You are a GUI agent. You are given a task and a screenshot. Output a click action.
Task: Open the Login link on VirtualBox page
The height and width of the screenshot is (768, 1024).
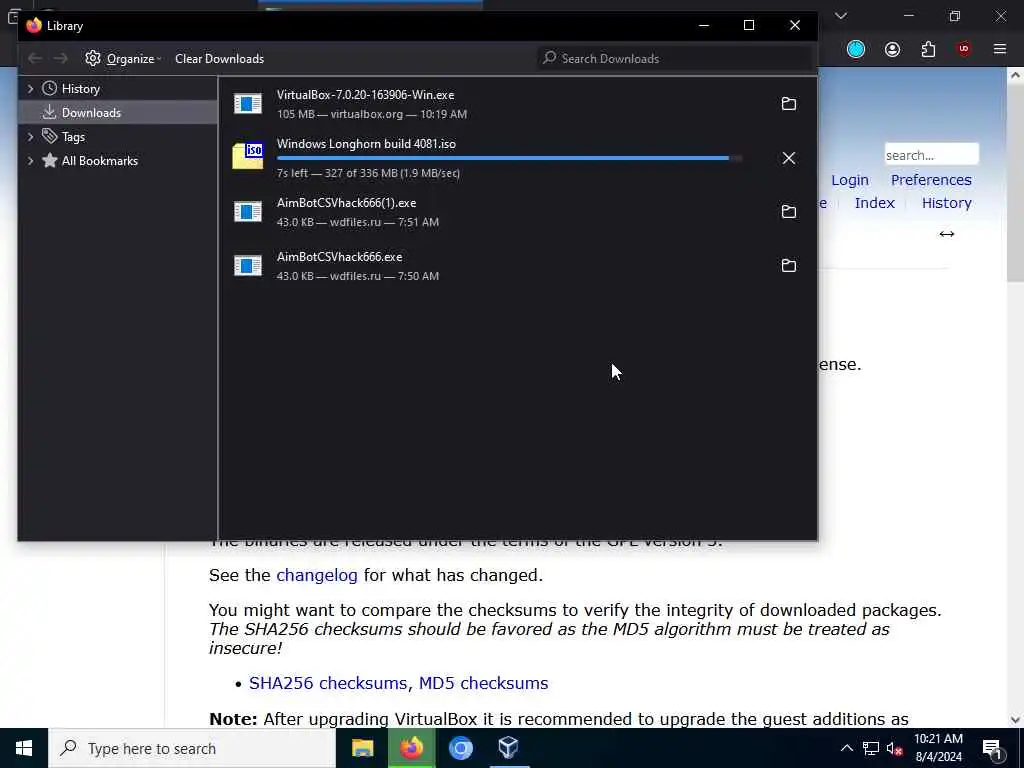click(x=850, y=180)
